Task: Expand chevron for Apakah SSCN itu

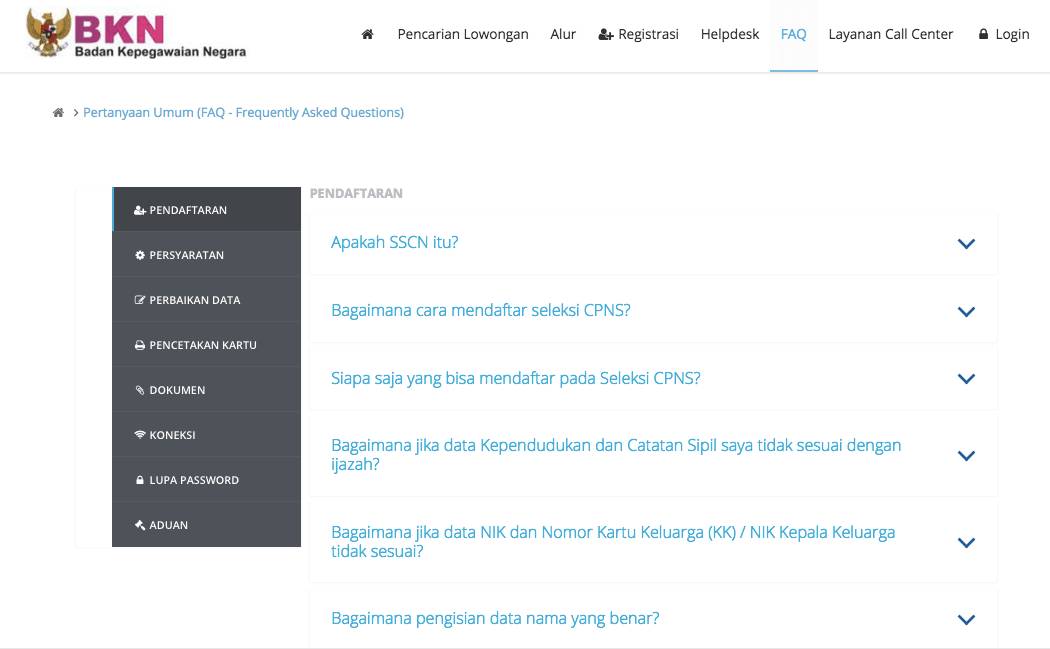Action: (966, 244)
